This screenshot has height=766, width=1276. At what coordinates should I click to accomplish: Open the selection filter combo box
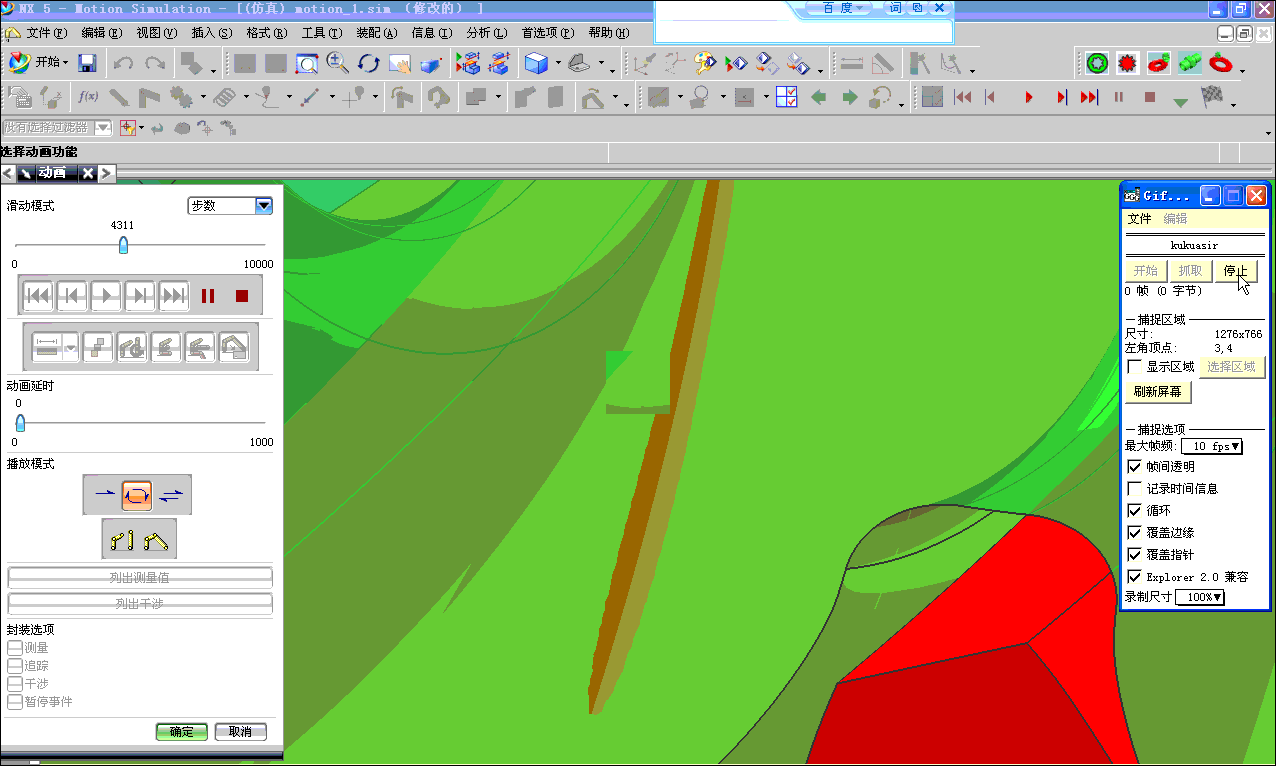pyautogui.click(x=57, y=128)
